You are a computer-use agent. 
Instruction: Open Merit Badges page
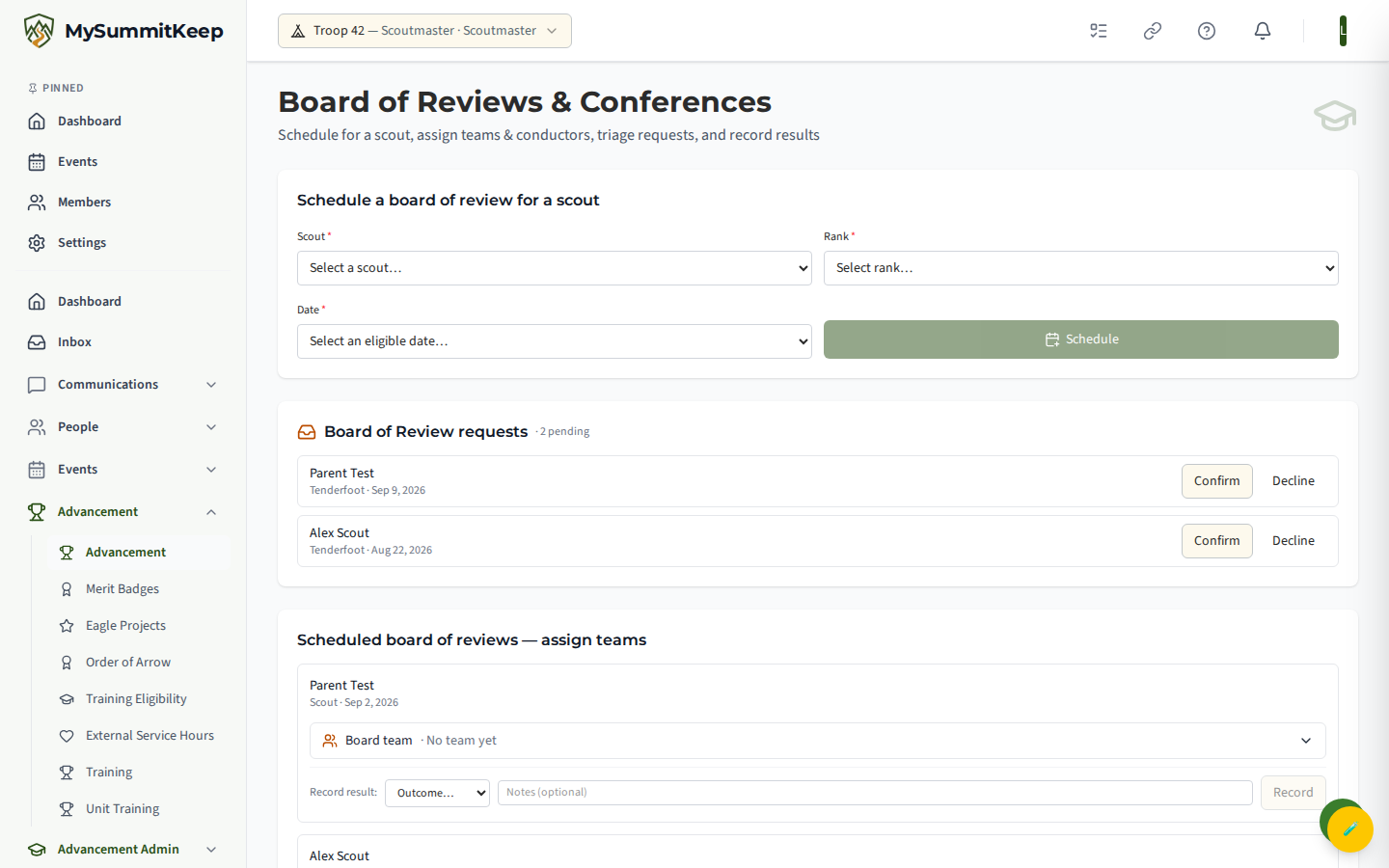(x=139, y=589)
